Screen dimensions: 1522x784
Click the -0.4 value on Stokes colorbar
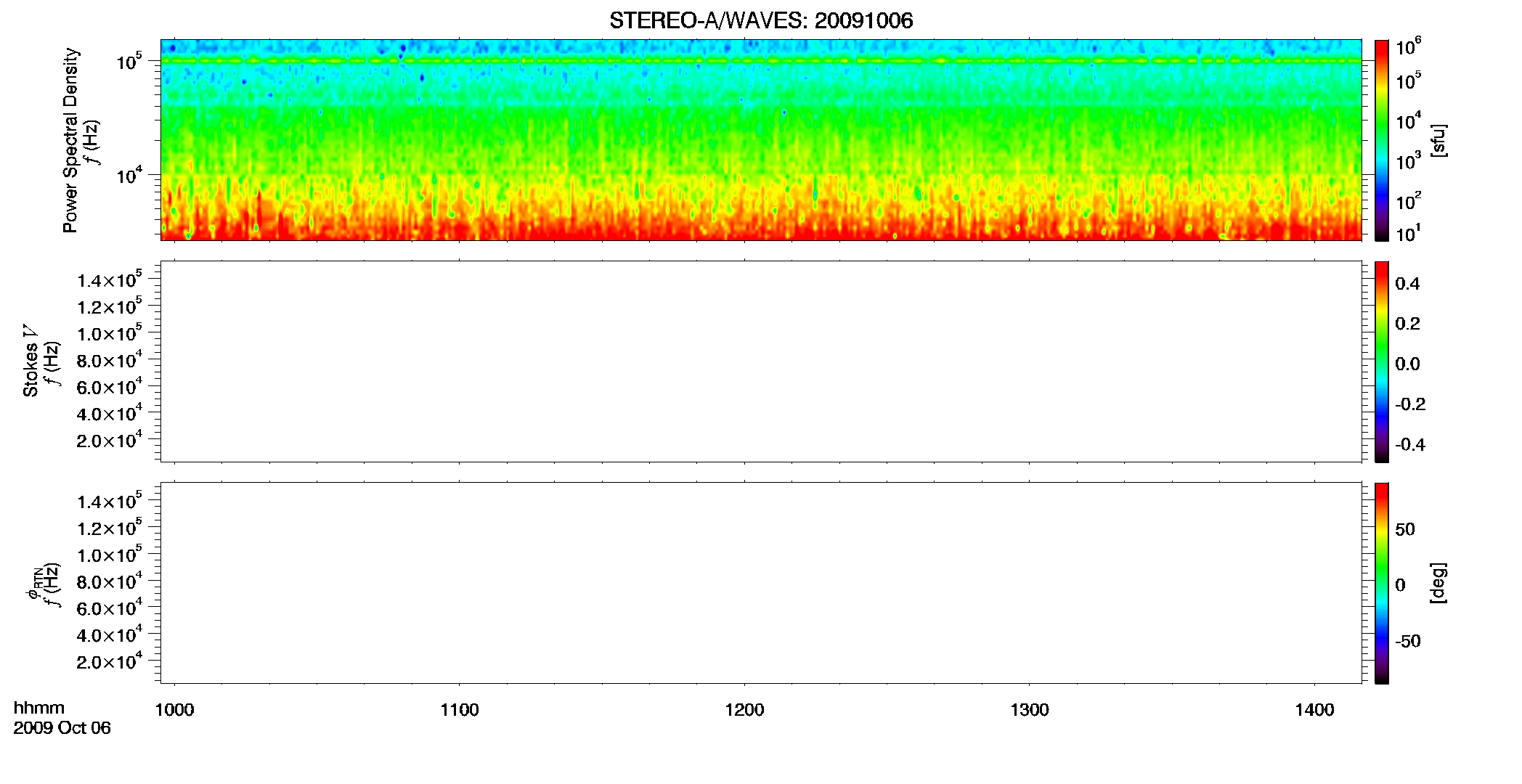point(1410,445)
